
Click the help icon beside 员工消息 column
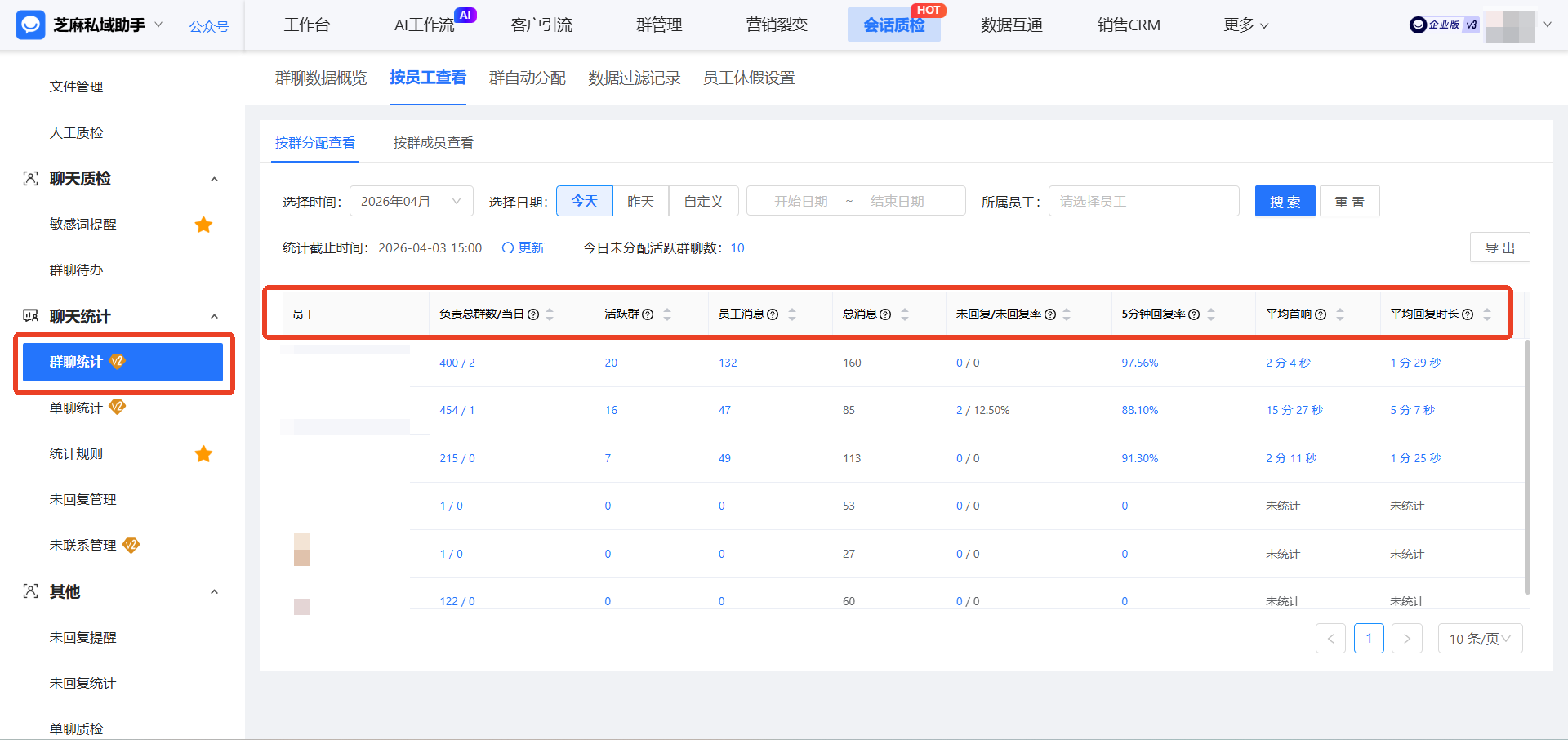[x=773, y=314]
